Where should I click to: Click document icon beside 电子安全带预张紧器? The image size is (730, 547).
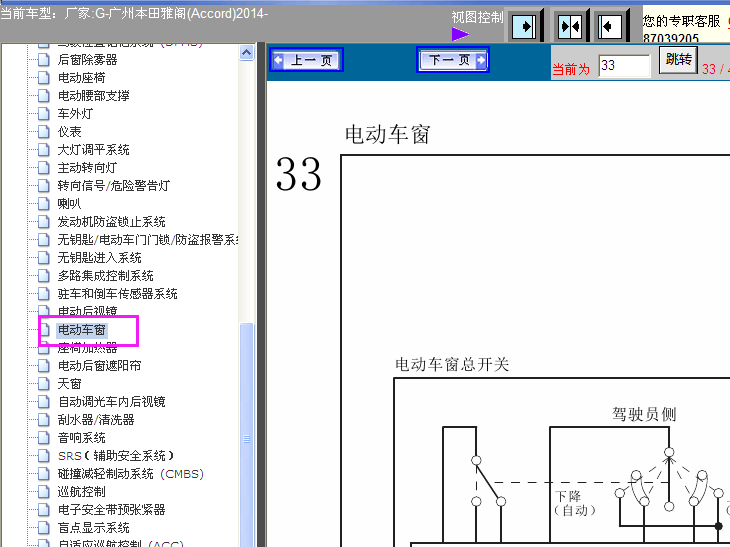[44, 510]
